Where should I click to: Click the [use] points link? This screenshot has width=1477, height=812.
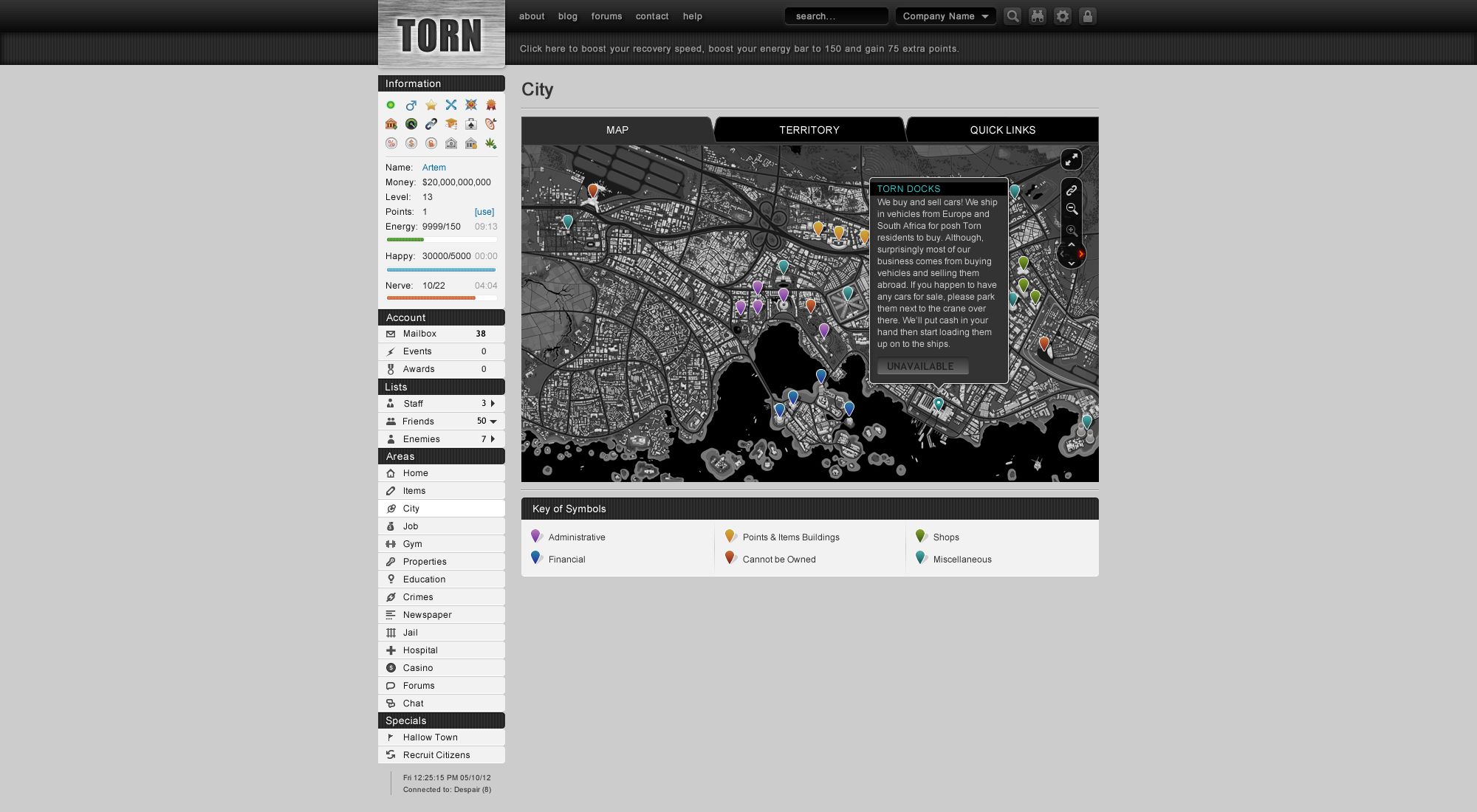[484, 212]
